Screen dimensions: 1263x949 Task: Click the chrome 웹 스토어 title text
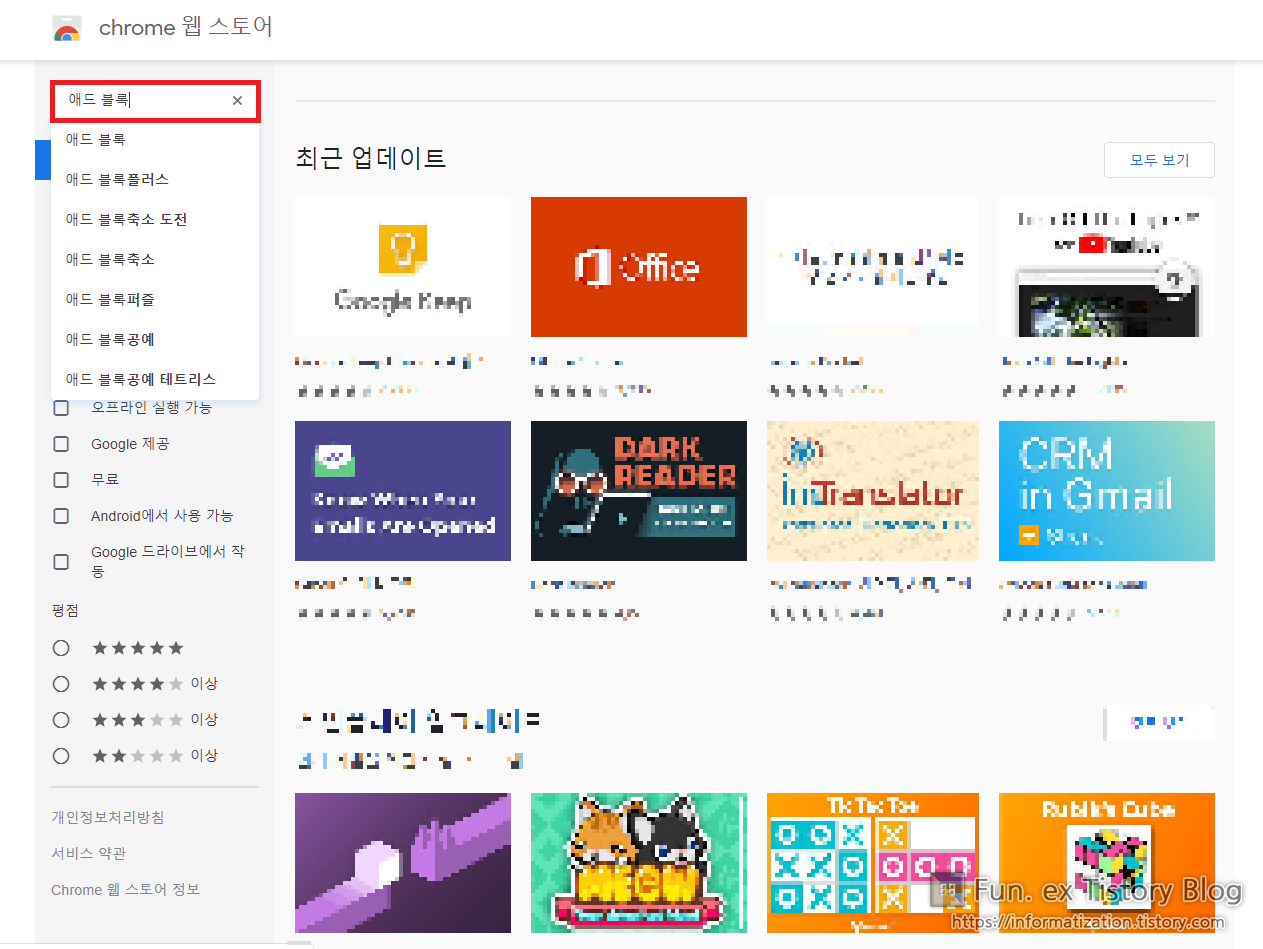pyautogui.click(x=186, y=28)
